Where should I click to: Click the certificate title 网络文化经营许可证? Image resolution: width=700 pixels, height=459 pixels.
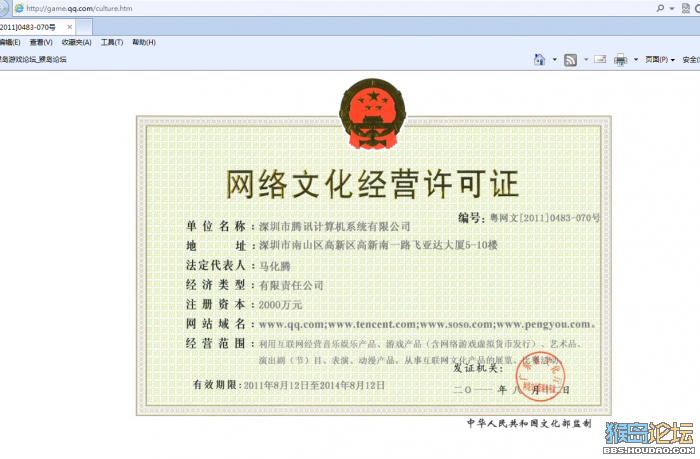click(373, 184)
